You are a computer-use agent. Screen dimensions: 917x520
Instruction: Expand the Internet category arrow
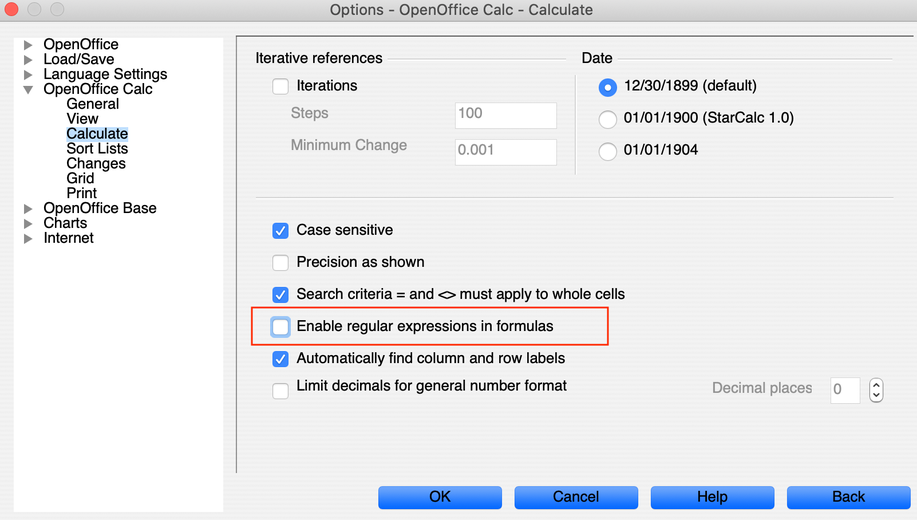[27, 239]
